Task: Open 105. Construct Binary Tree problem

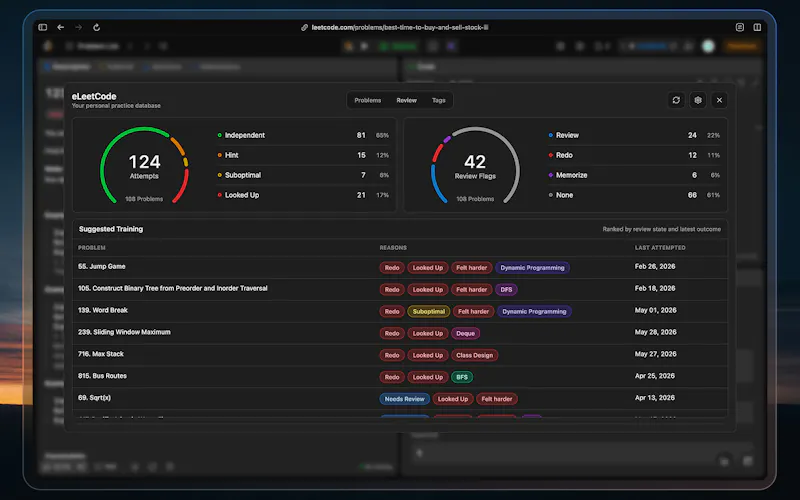Action: pyautogui.click(x=172, y=288)
